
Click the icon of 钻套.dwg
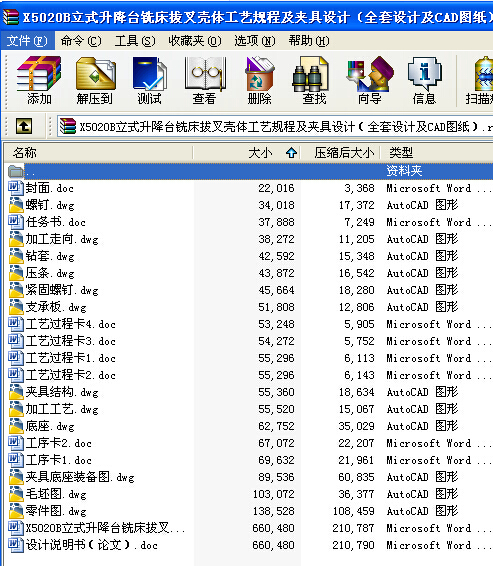coord(16,256)
